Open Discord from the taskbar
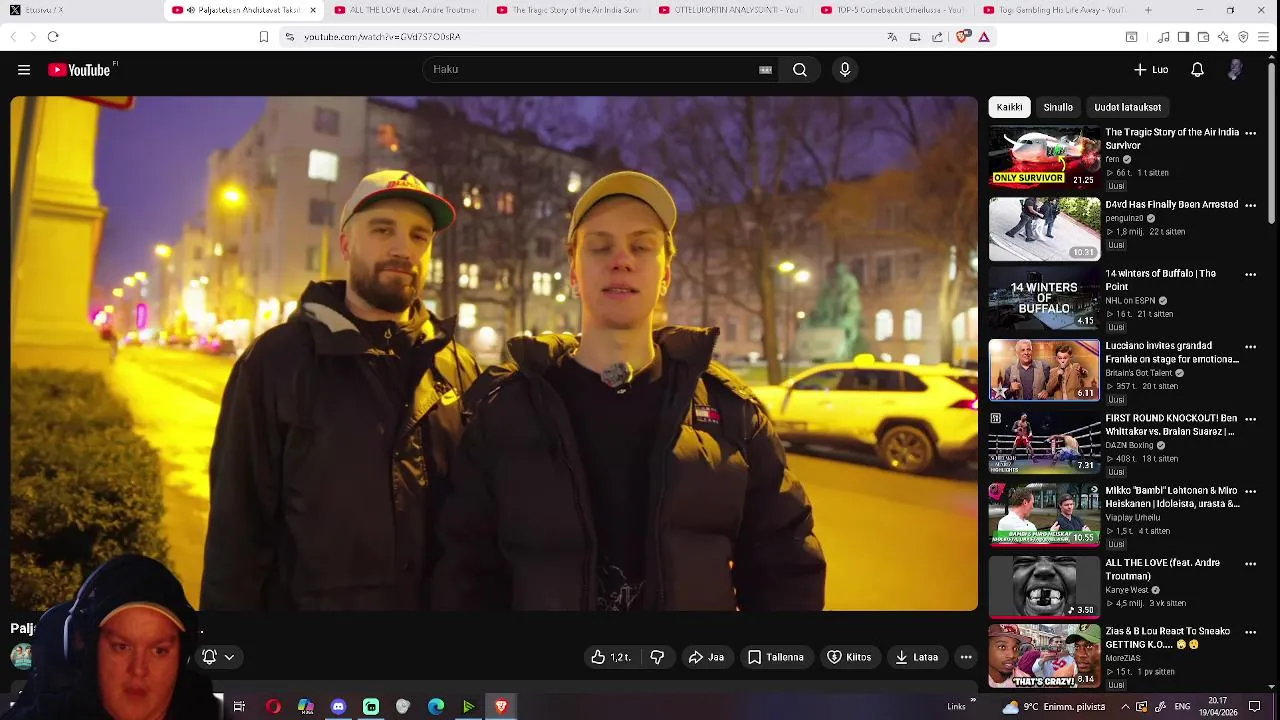Image resolution: width=1280 pixels, height=720 pixels. tap(338, 707)
